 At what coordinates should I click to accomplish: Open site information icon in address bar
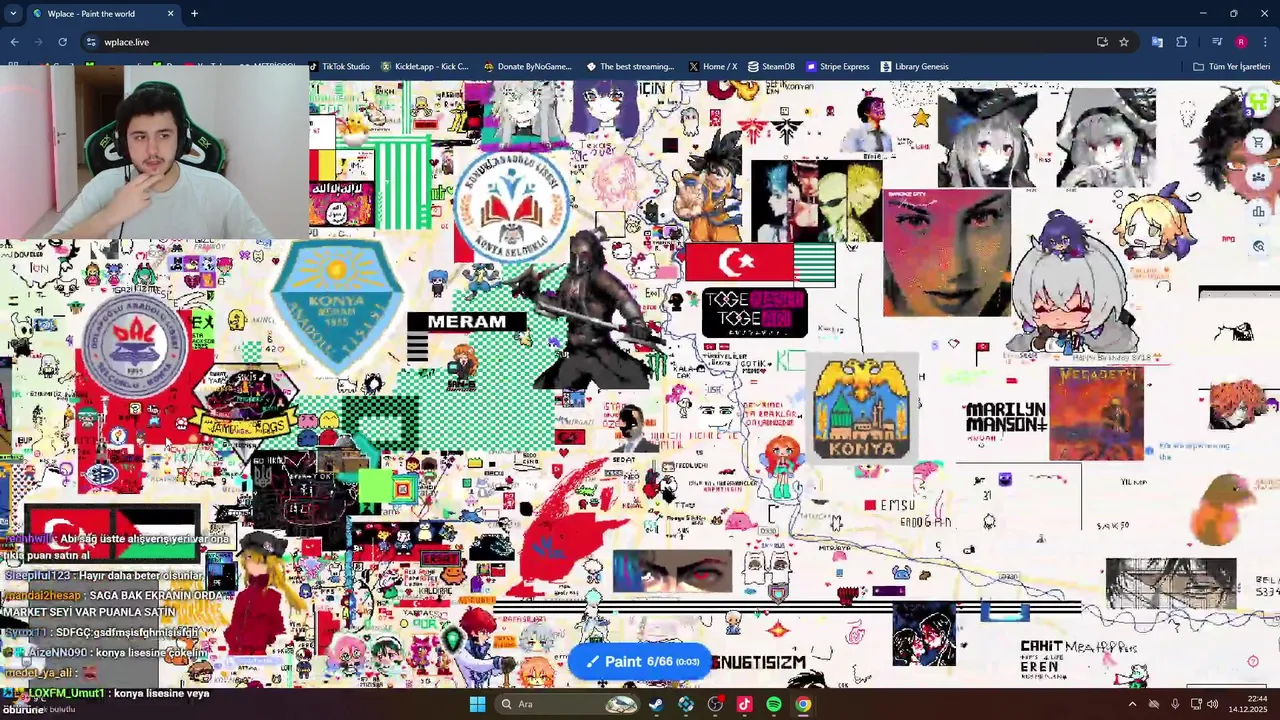(x=91, y=42)
